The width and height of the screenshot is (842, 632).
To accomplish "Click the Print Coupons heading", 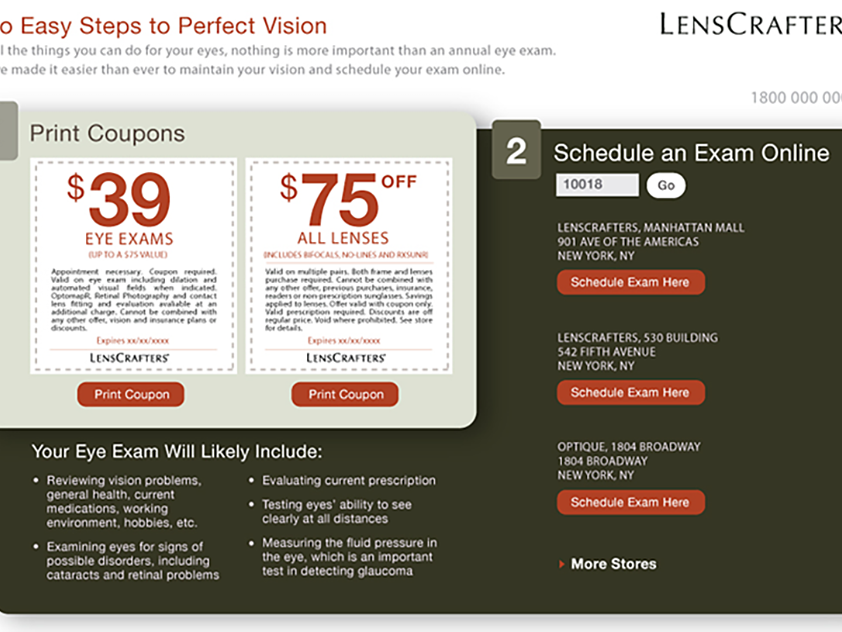I will point(107,134).
